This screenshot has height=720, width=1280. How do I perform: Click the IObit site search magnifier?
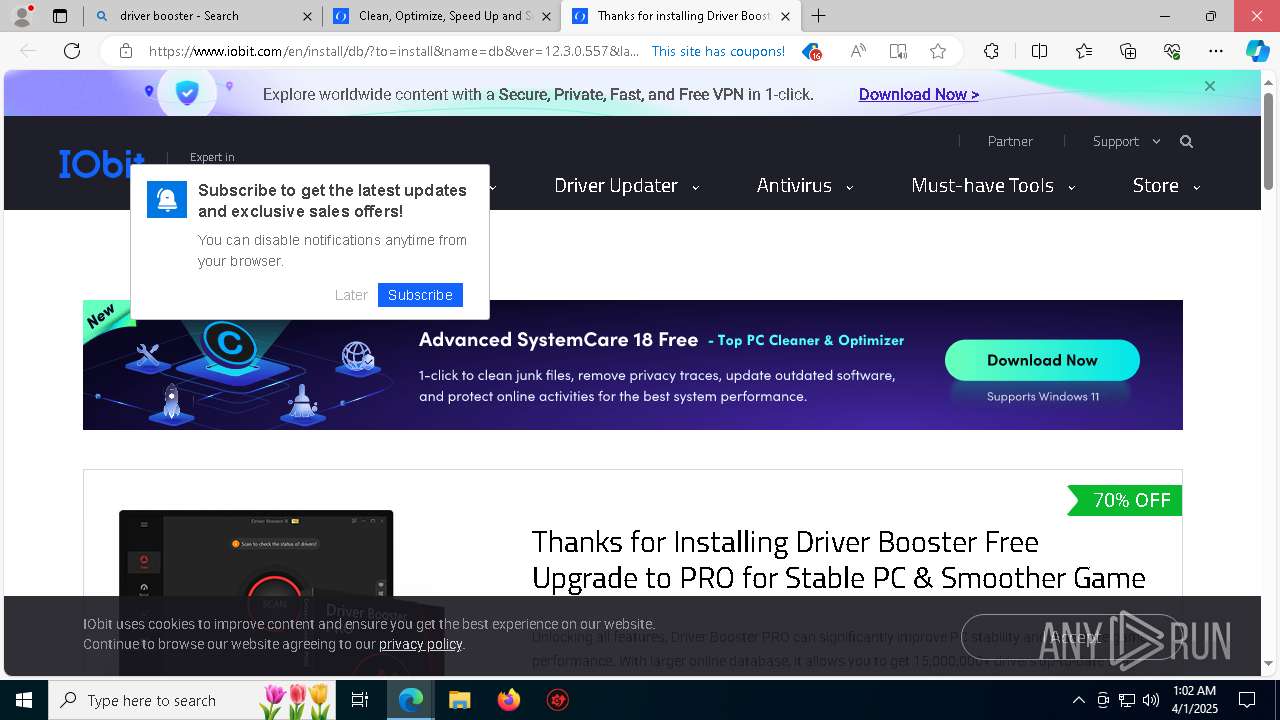[x=1186, y=141]
